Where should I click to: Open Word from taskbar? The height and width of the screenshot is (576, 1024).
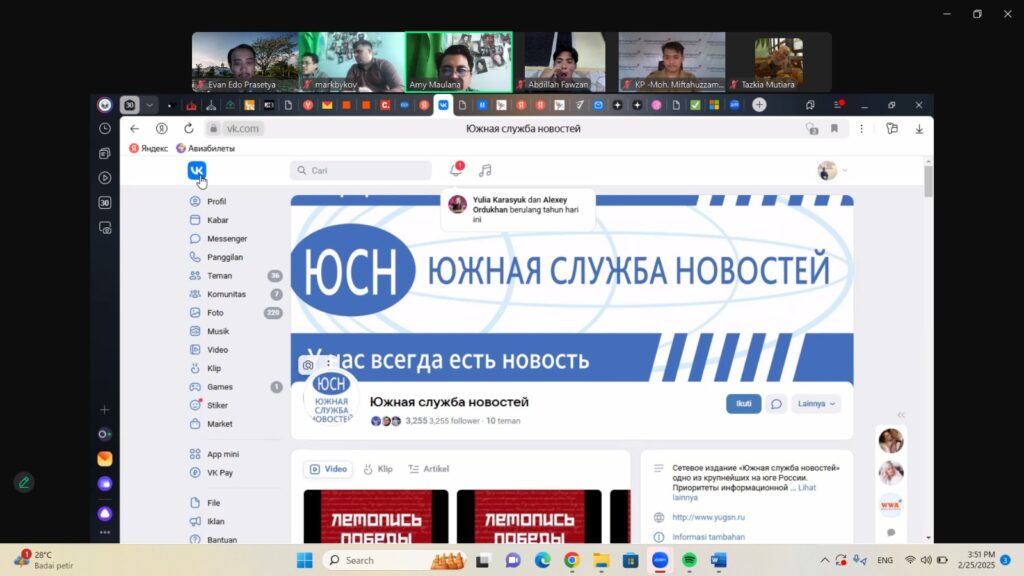[x=718, y=560]
